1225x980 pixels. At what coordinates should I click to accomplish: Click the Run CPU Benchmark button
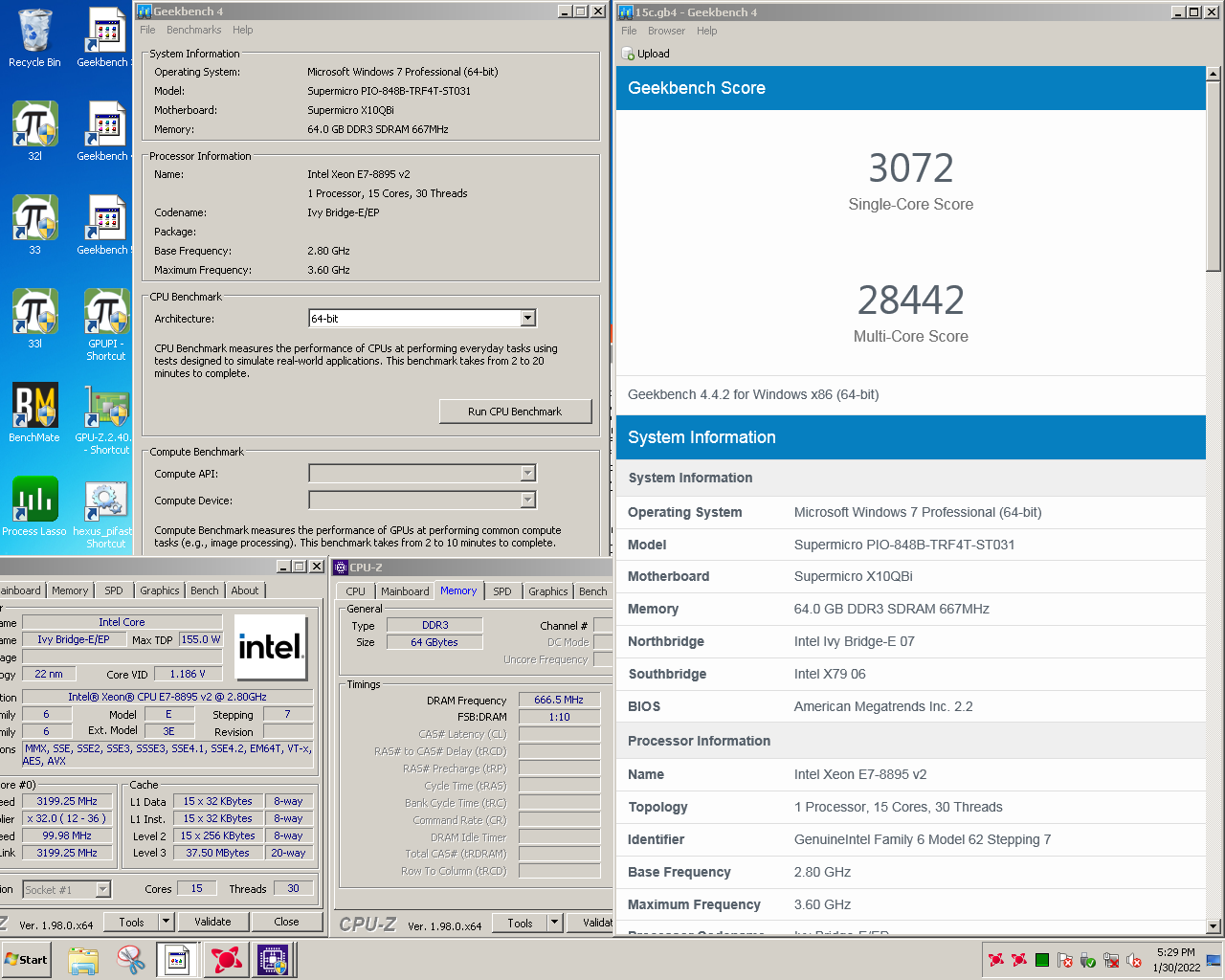[515, 412]
